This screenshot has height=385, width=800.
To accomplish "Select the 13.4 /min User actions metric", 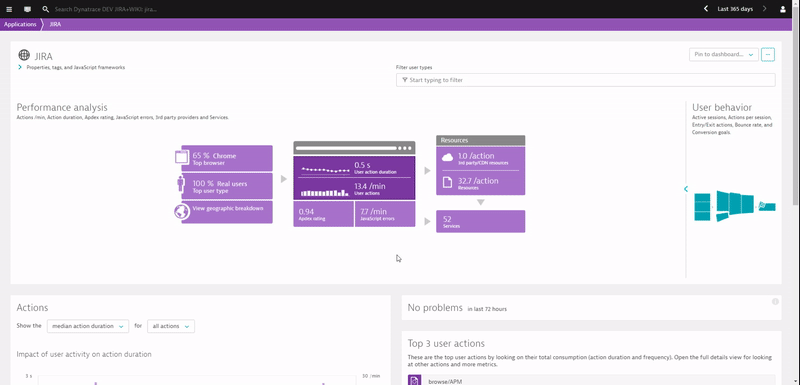I will (354, 189).
